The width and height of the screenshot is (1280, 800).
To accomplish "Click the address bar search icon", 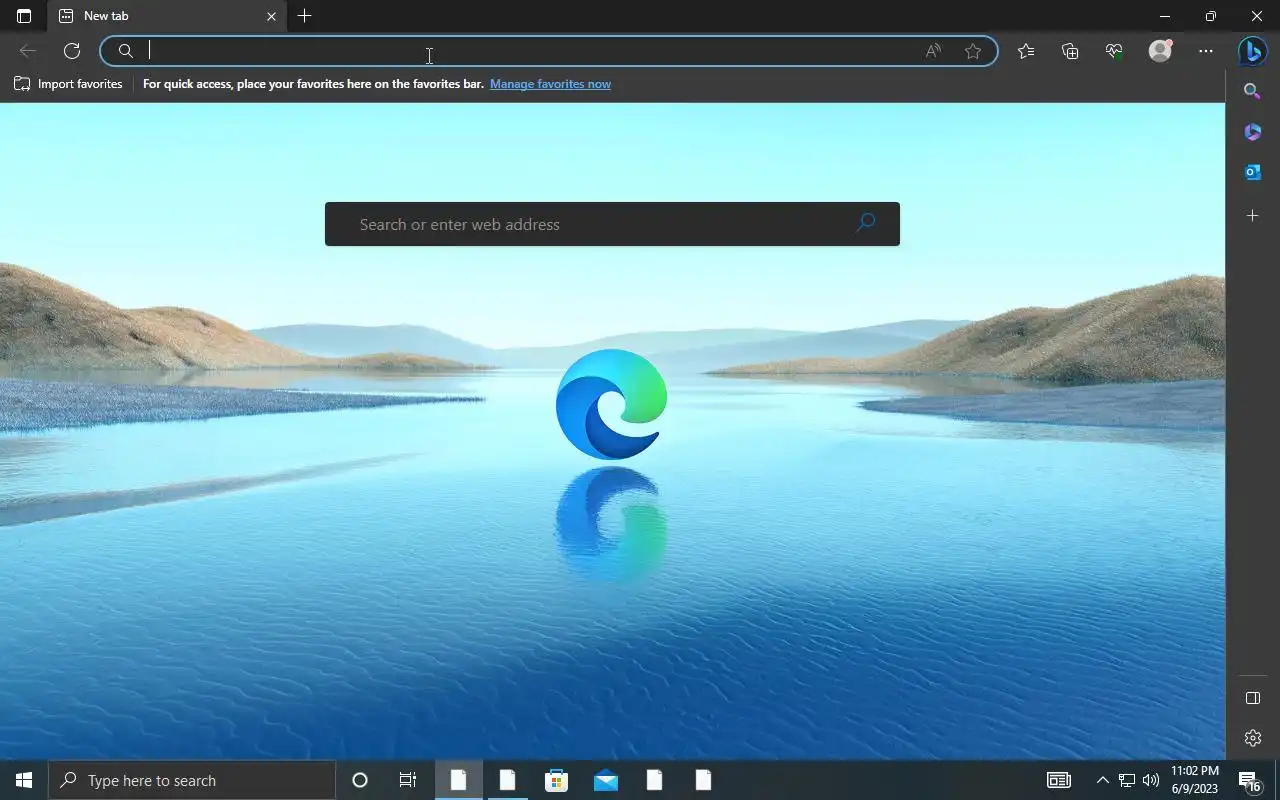I will pyautogui.click(x=126, y=51).
